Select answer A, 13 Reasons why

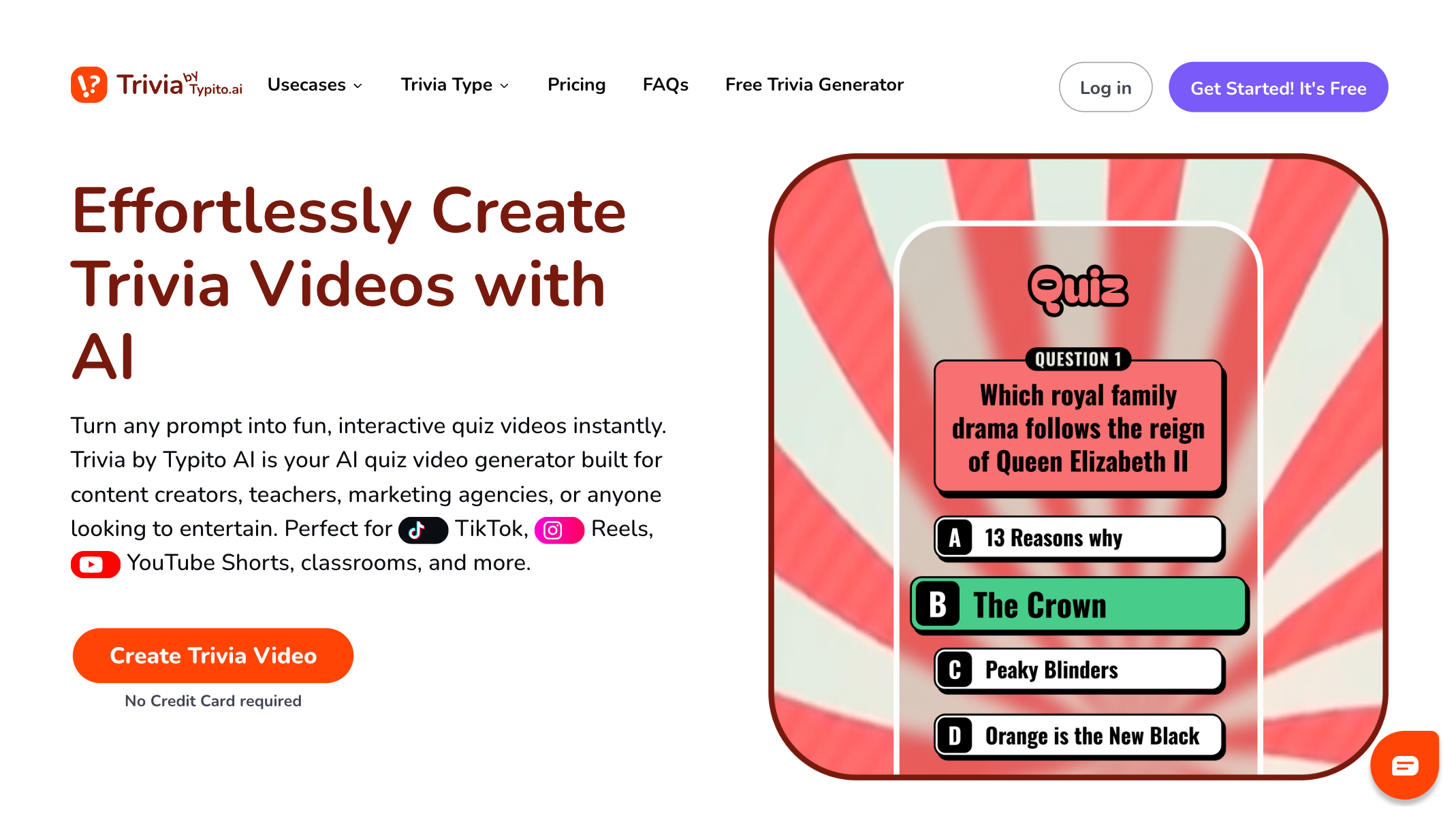pyautogui.click(x=1079, y=538)
